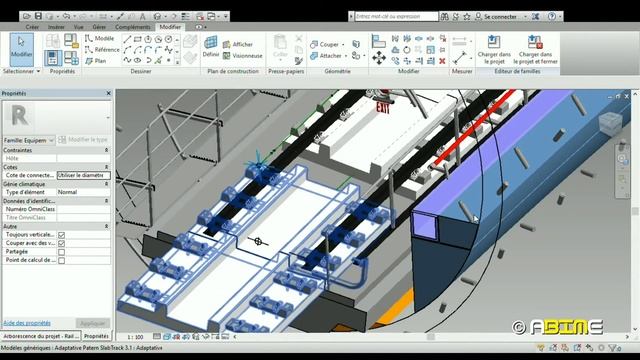Click the Move tool with four arrows
The height and width of the screenshot is (360, 640).
coord(379,58)
